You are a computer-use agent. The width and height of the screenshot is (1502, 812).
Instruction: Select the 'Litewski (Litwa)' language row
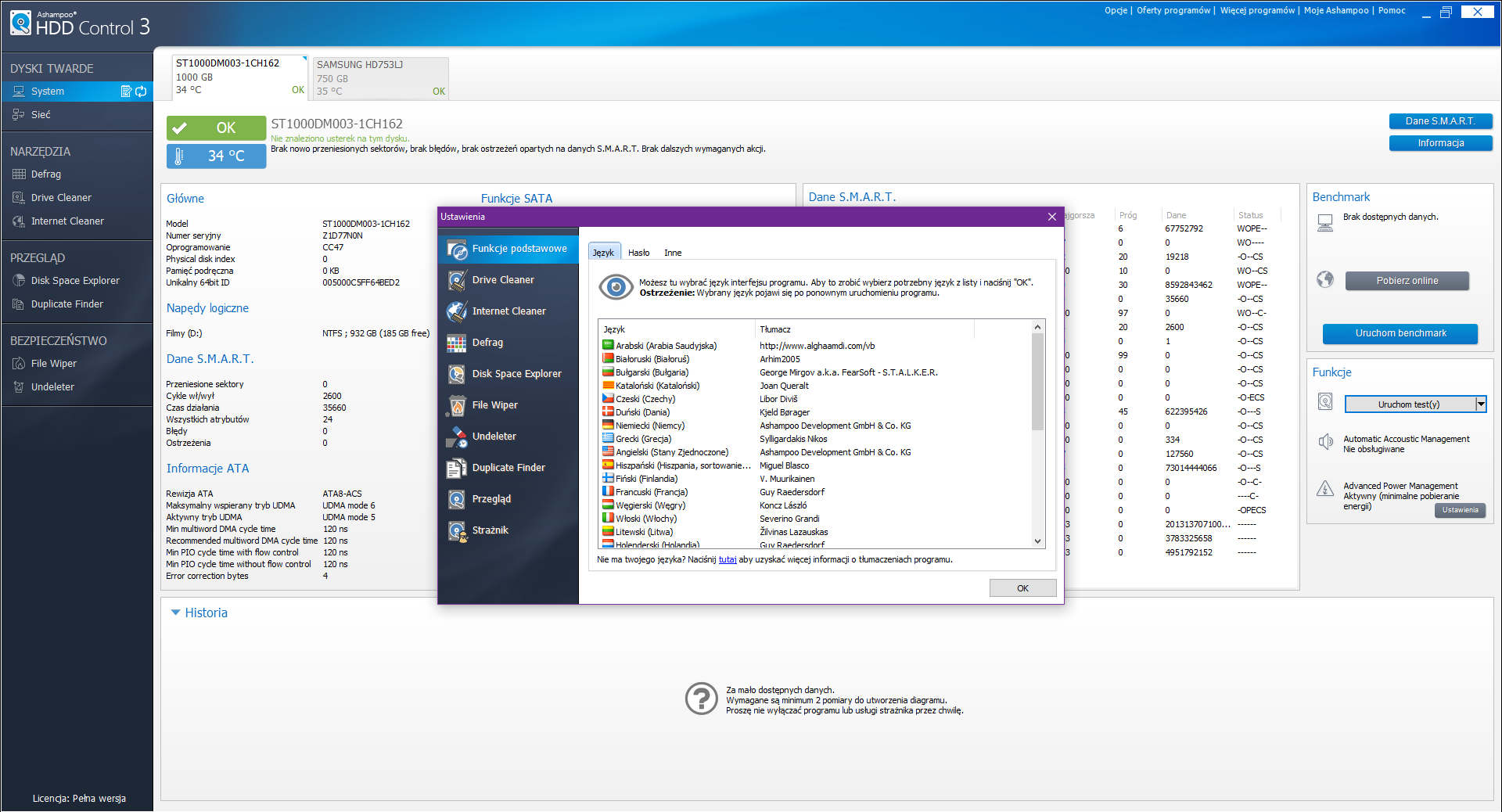pos(815,532)
